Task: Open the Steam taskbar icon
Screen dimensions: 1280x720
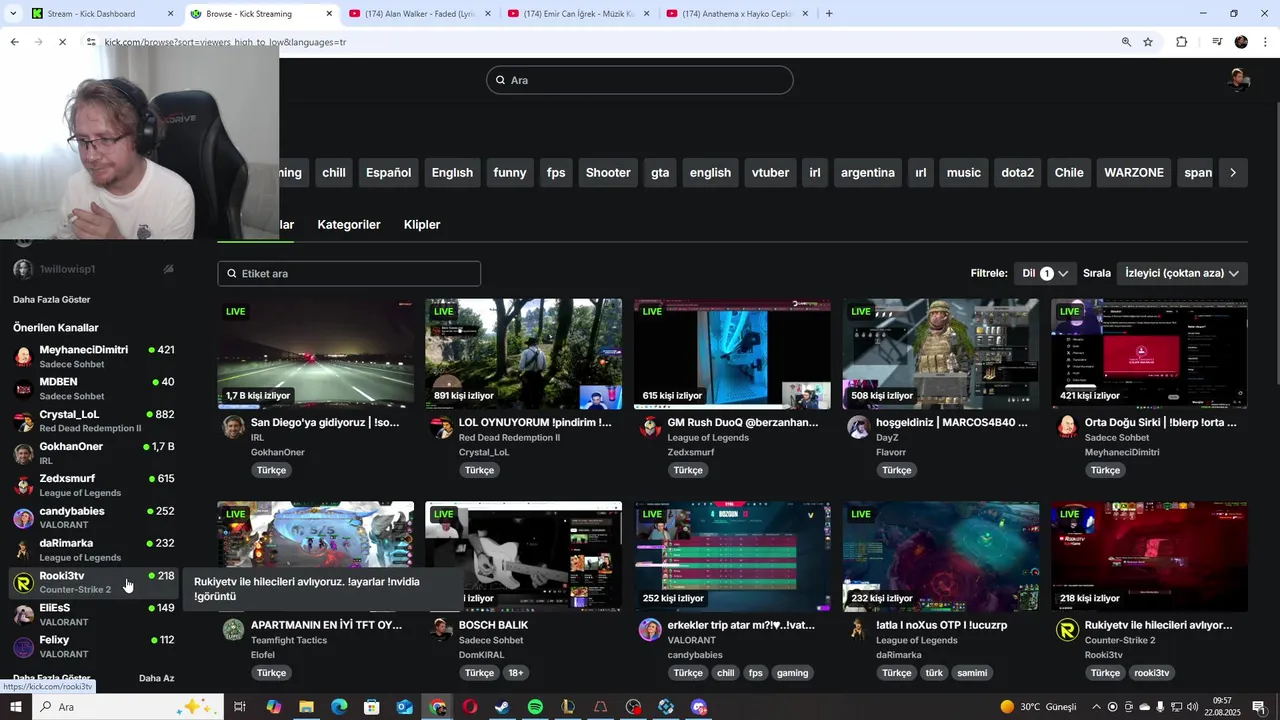Action: 502,707
